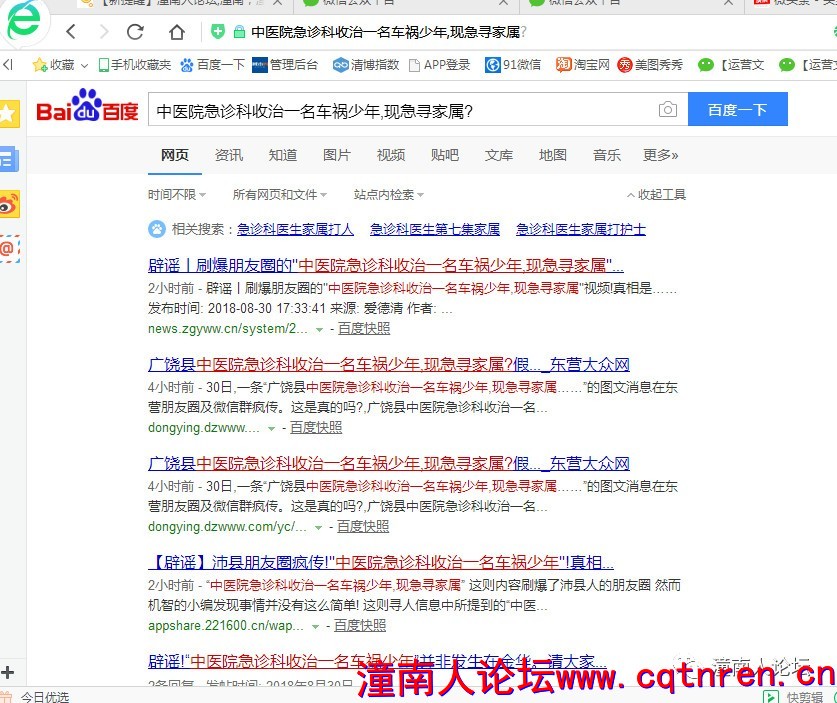Add a sidebar item with the plus icon

(7, 673)
